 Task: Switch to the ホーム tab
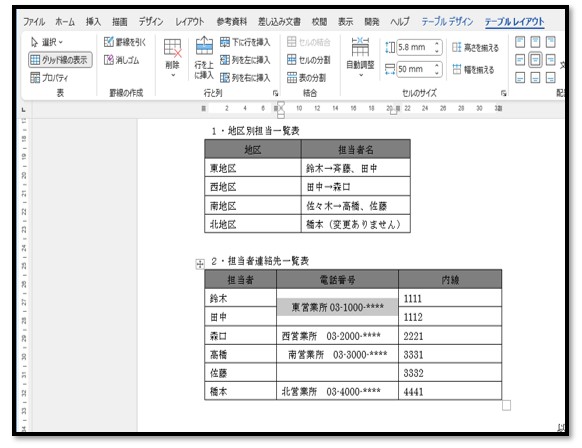(65, 22)
